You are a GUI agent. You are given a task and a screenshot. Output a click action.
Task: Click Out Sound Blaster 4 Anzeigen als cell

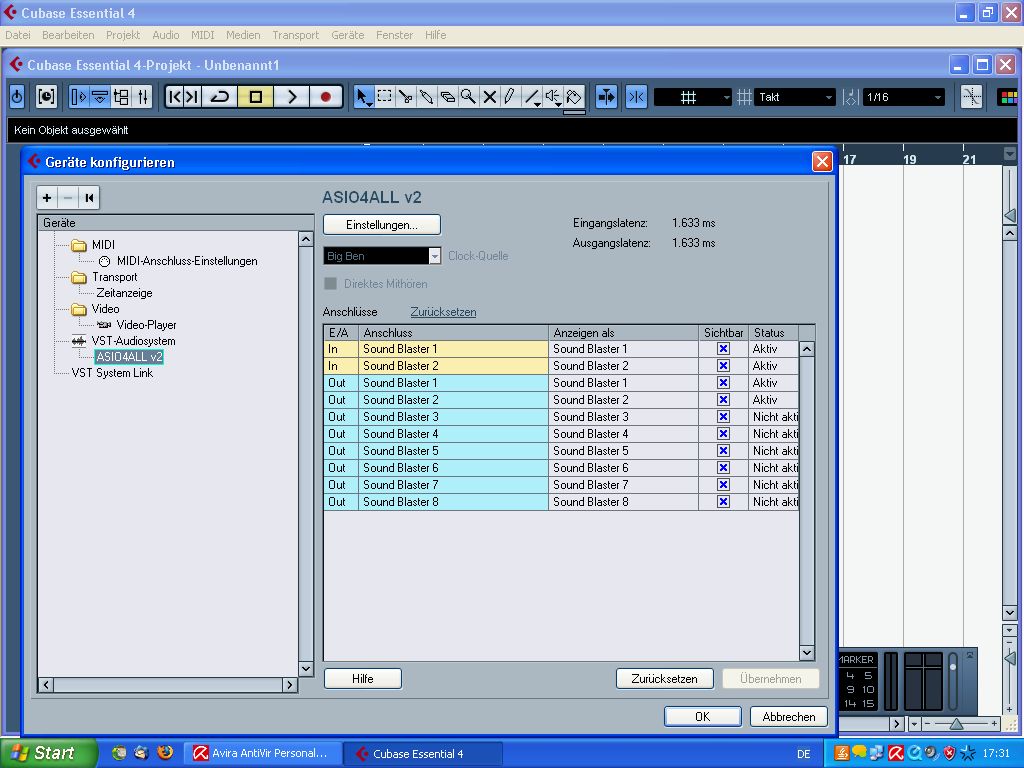623,434
